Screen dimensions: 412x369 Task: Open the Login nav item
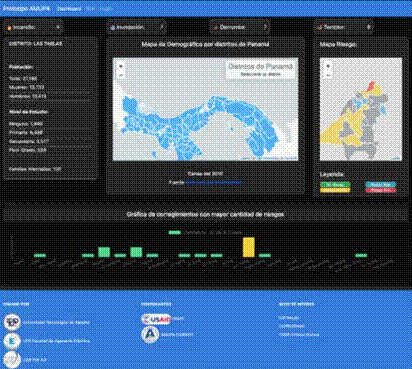point(106,9)
